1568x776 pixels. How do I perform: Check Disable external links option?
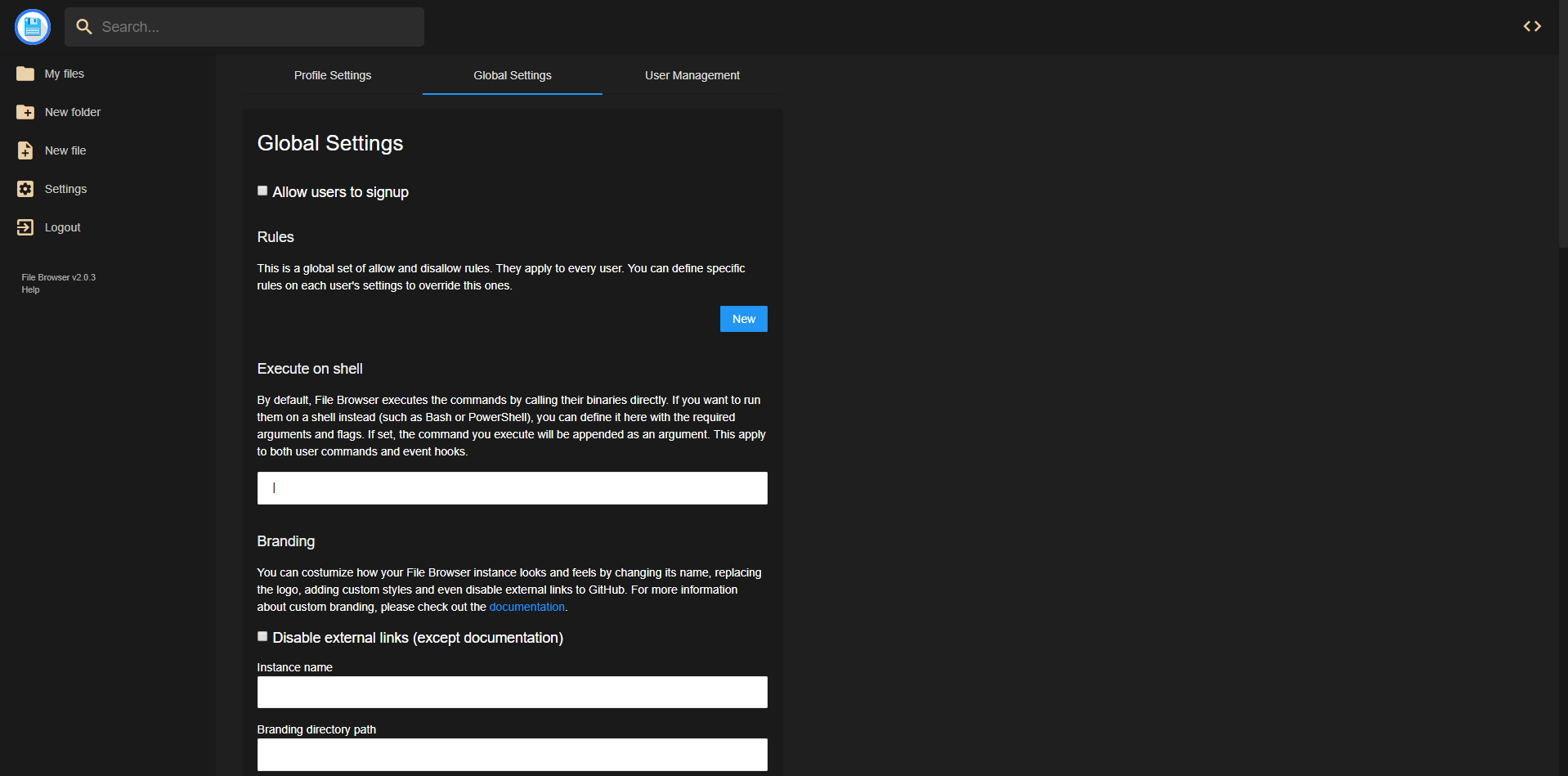click(x=262, y=636)
